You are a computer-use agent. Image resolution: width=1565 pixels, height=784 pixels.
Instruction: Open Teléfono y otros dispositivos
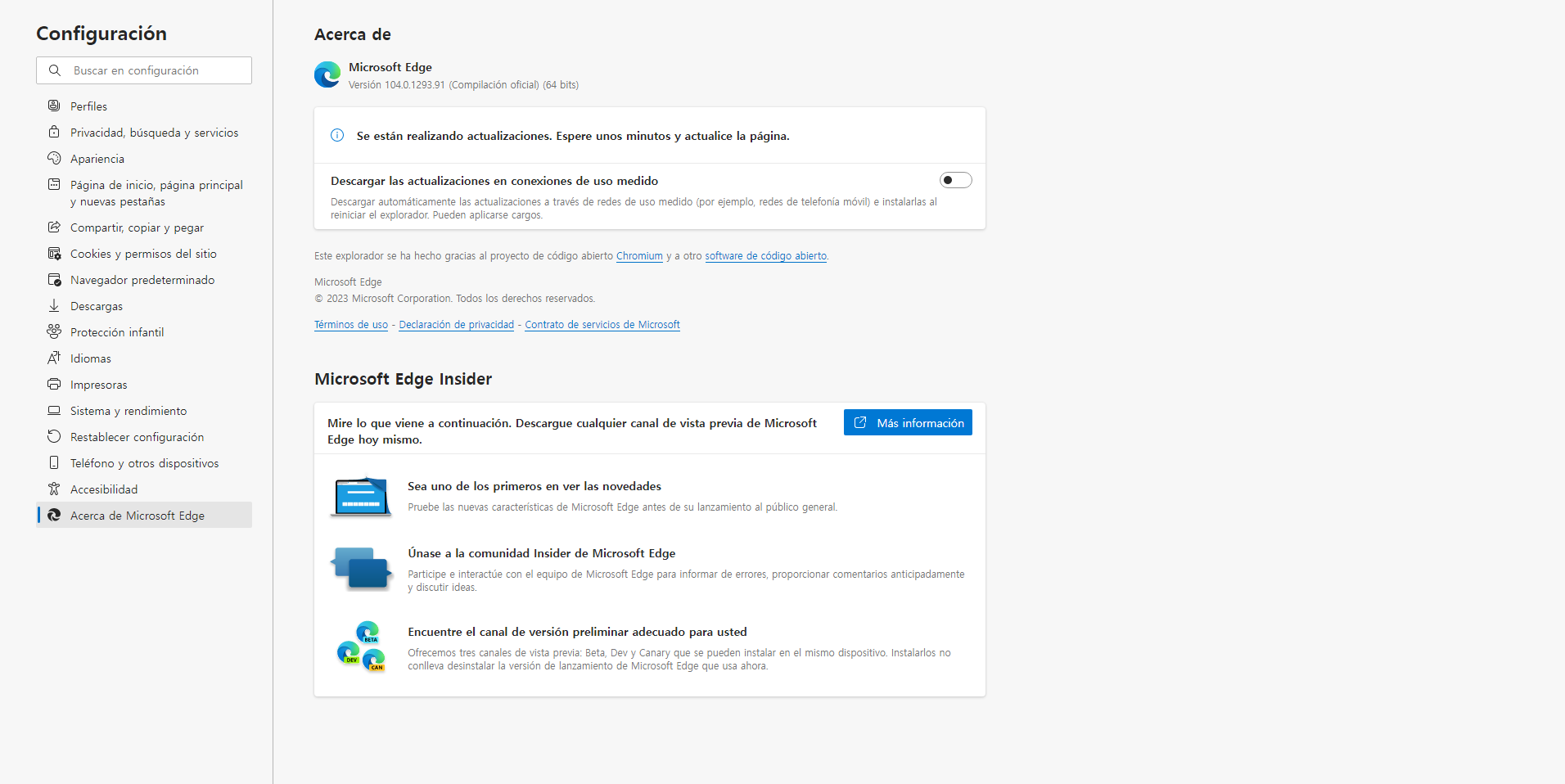[144, 463]
